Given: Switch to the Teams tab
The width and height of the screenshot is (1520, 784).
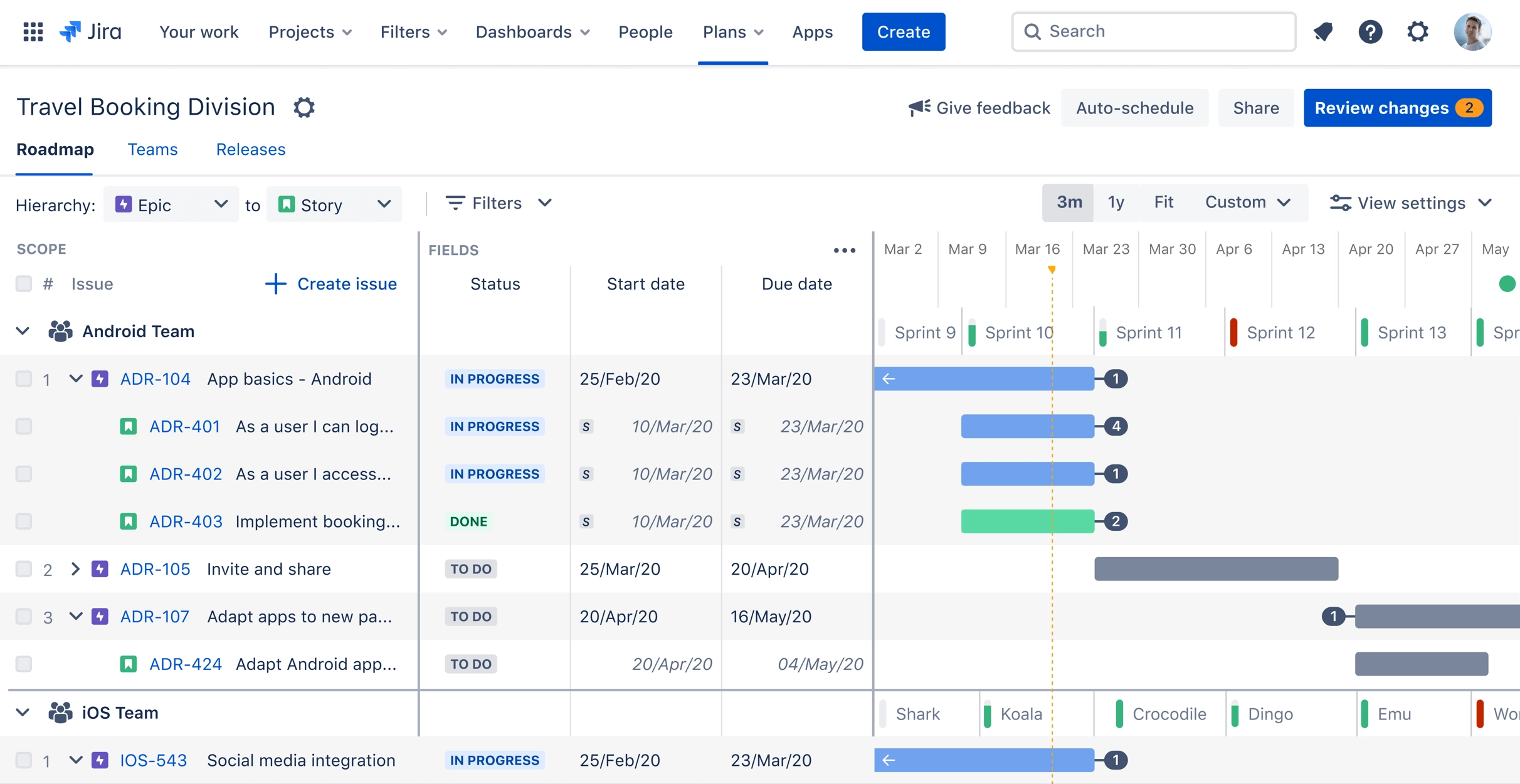Looking at the screenshot, I should [x=152, y=150].
